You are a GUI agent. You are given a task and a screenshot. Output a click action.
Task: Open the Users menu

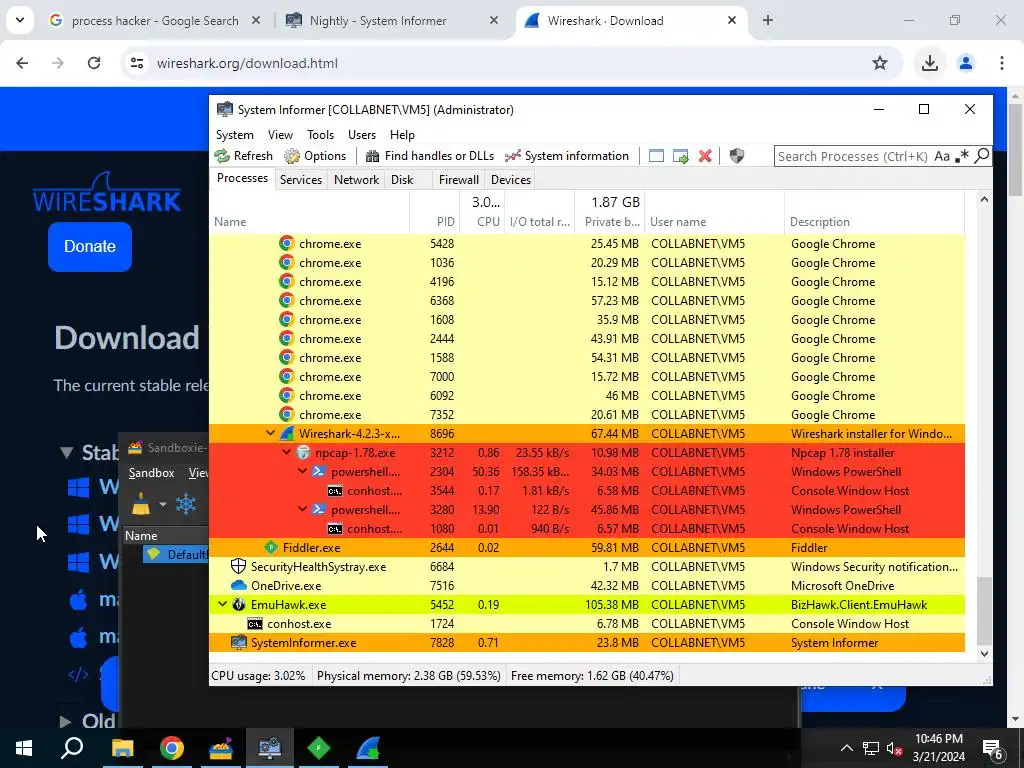(x=362, y=135)
